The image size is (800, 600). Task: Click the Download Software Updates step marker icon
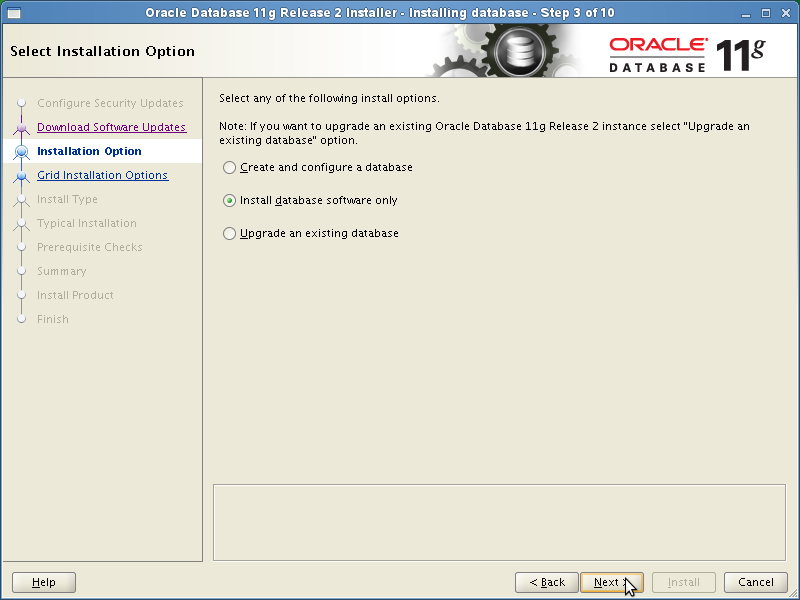pyautogui.click(x=21, y=127)
